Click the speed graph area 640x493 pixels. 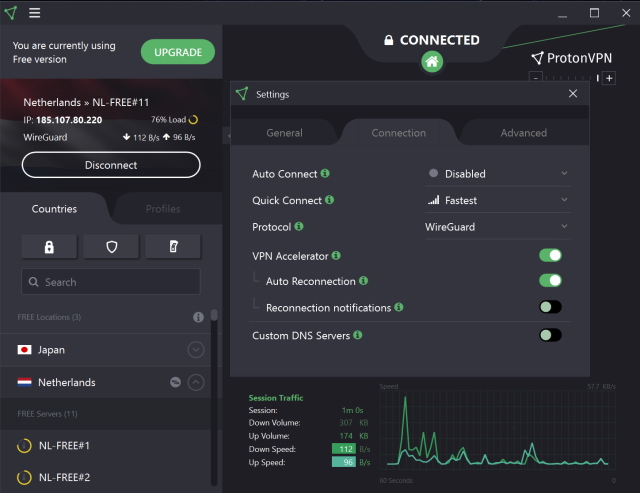[497, 430]
